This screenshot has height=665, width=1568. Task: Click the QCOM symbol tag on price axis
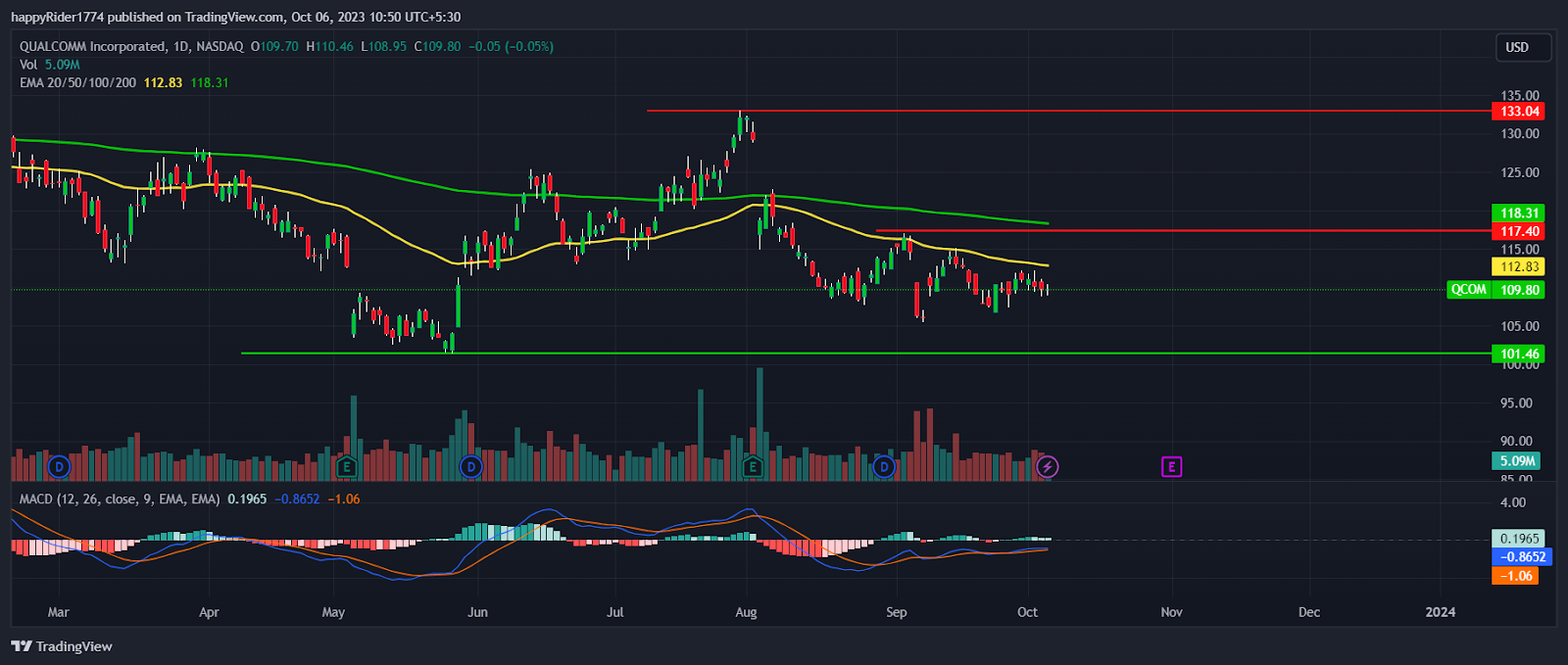click(1469, 290)
